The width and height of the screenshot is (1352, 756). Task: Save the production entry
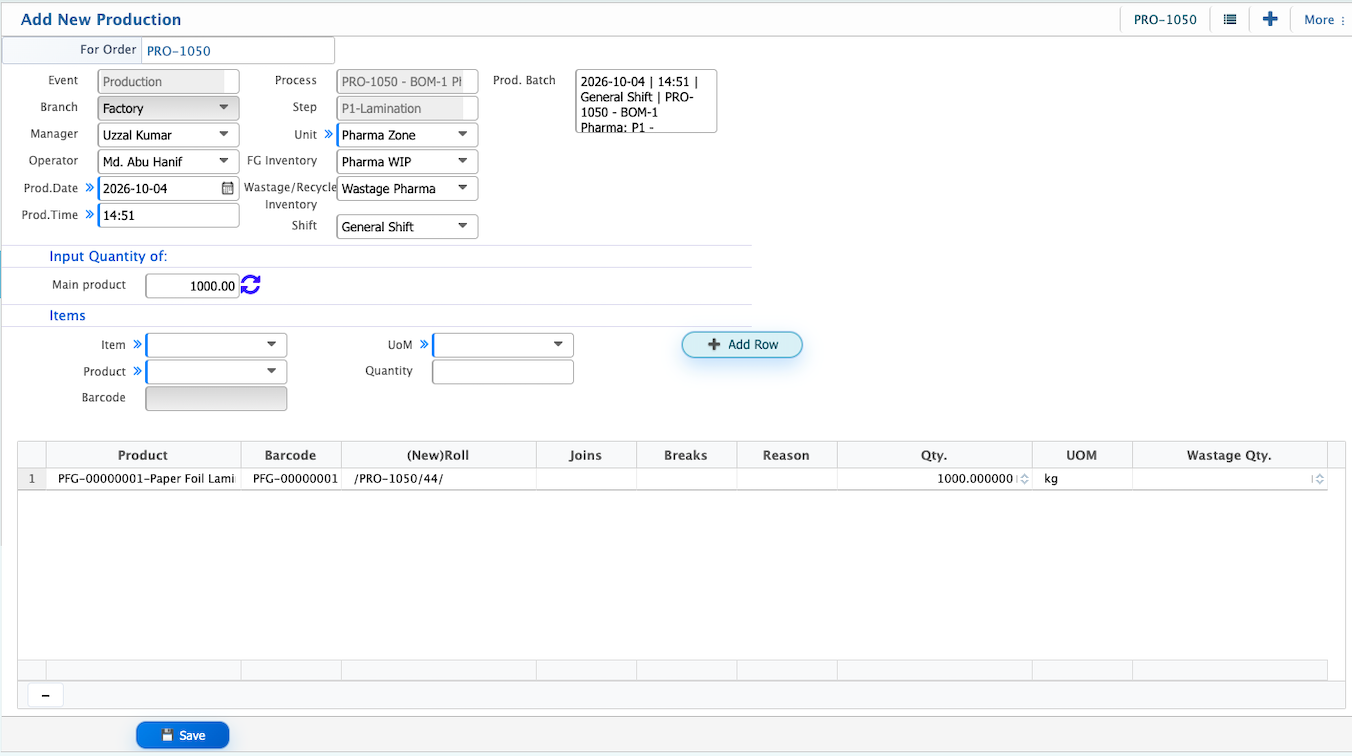pyautogui.click(x=183, y=735)
